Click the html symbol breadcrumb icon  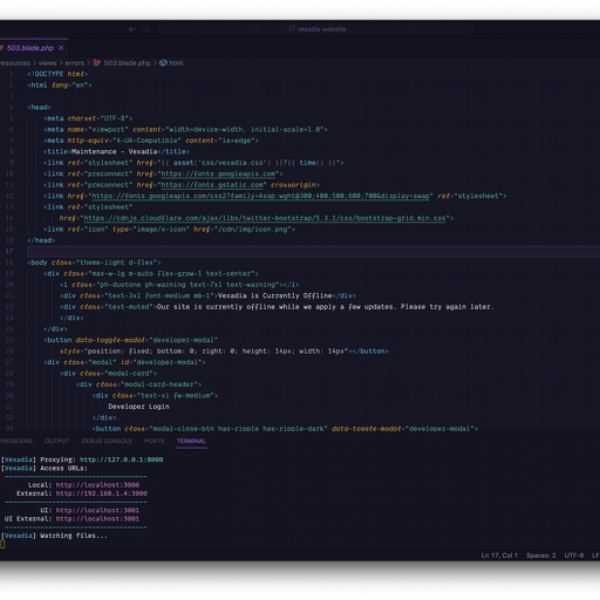163,63
